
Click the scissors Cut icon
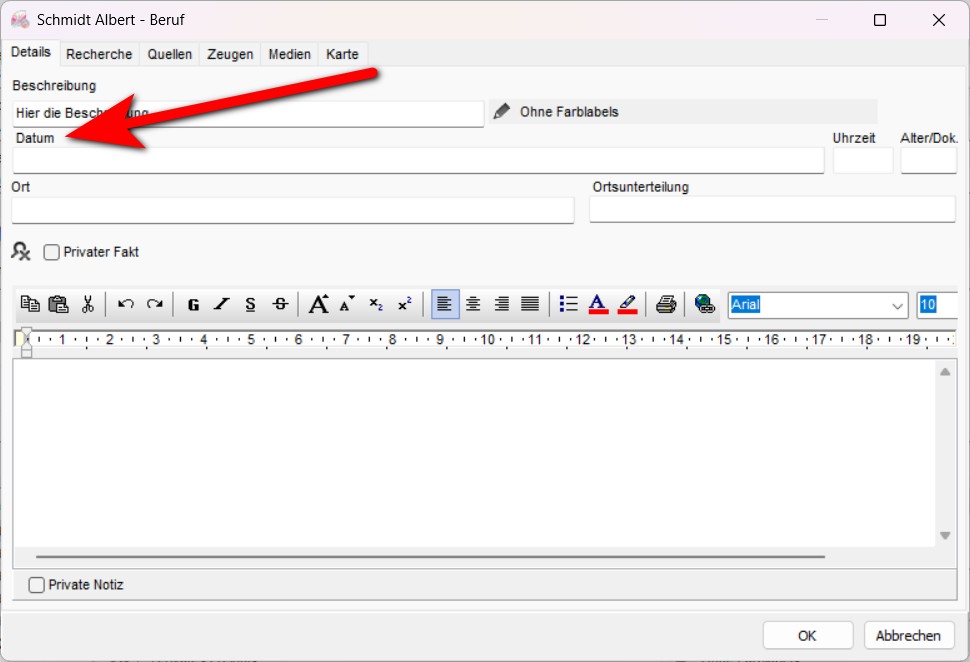pyautogui.click(x=88, y=305)
